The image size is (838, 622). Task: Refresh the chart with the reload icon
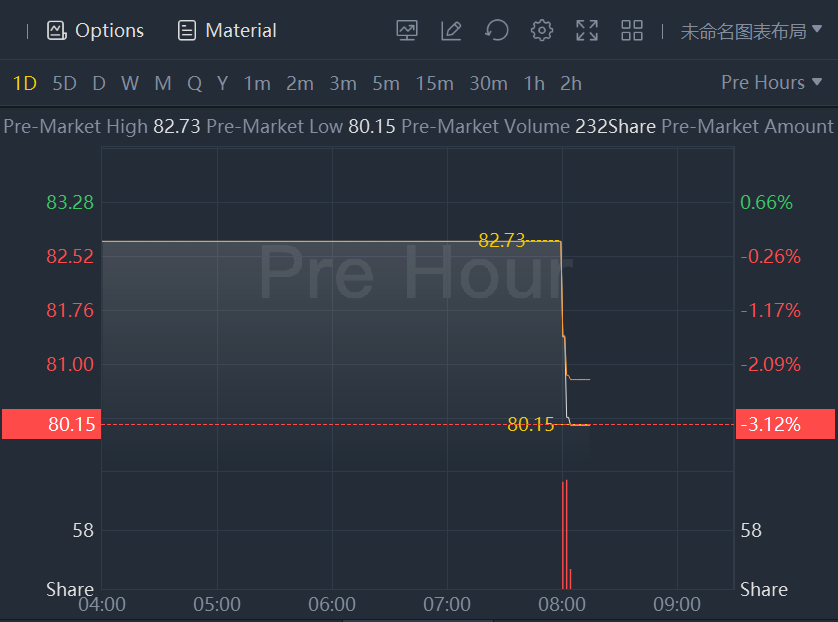pyautogui.click(x=496, y=31)
